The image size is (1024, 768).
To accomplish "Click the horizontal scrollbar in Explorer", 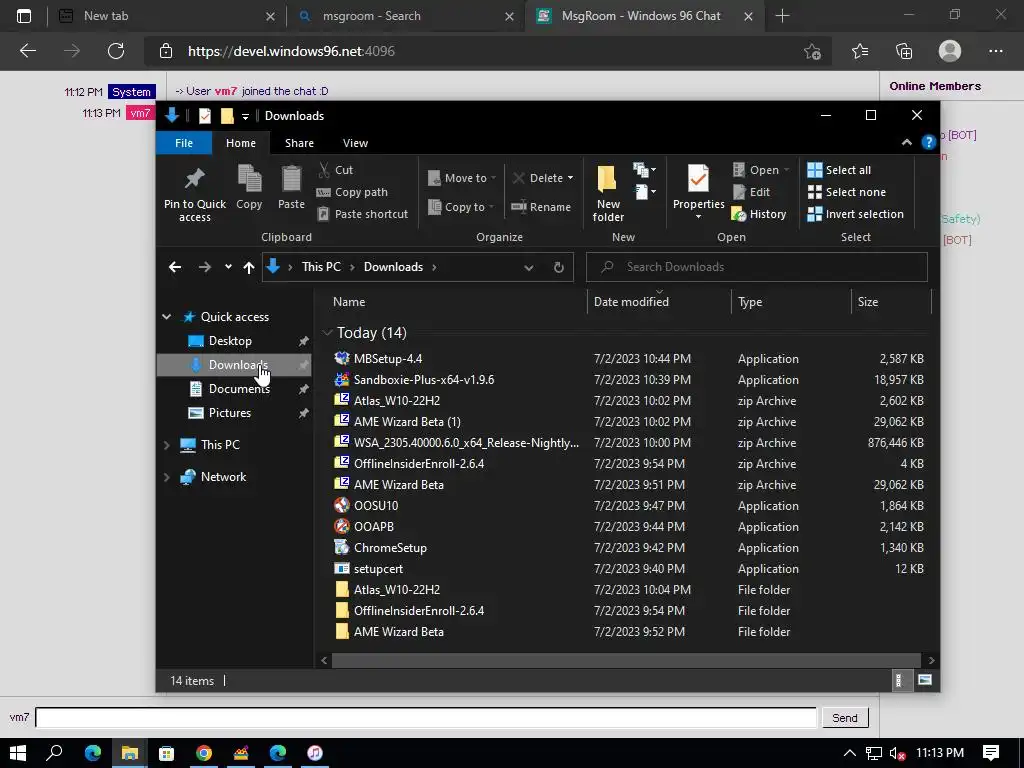I will point(626,660).
